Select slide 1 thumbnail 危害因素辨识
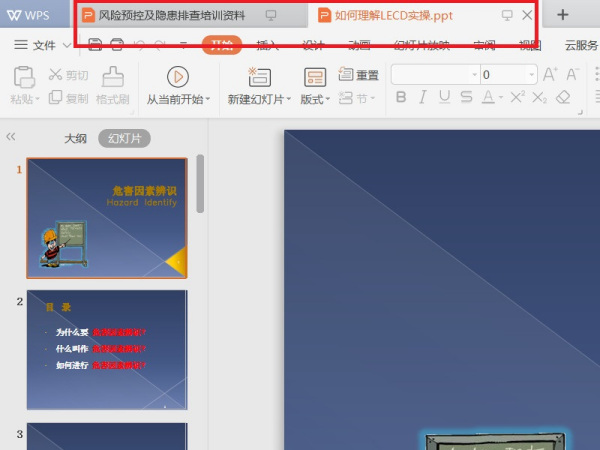The width and height of the screenshot is (600, 450). 107,218
